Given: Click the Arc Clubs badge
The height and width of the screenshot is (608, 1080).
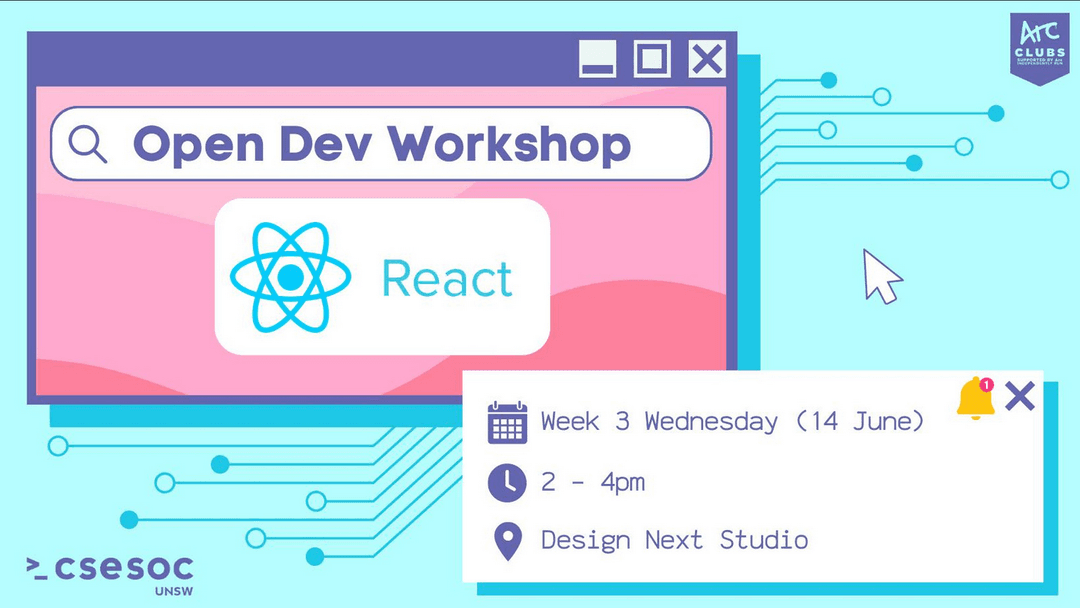Looking at the screenshot, I should click(x=1039, y=48).
